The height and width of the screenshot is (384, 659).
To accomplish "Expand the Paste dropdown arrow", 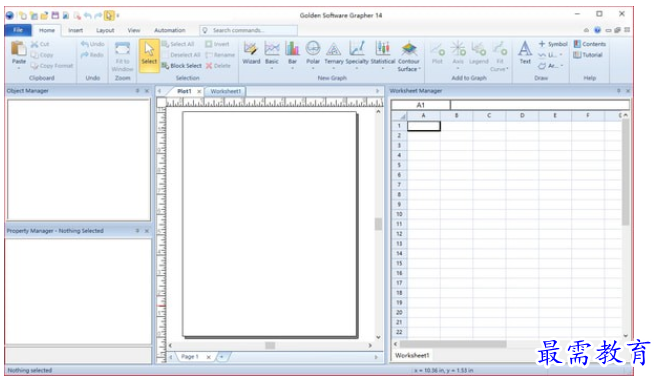I will [x=18, y=68].
